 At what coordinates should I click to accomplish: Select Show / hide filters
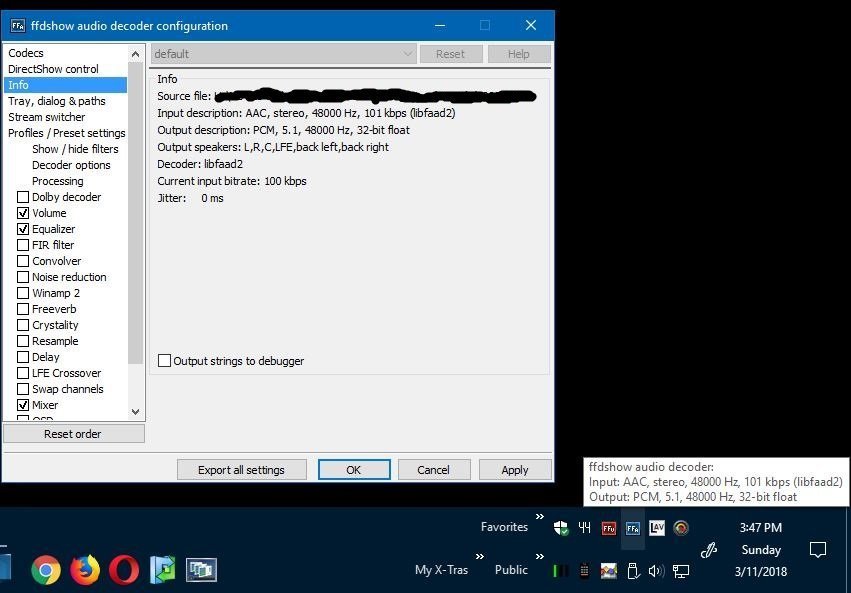pos(75,149)
